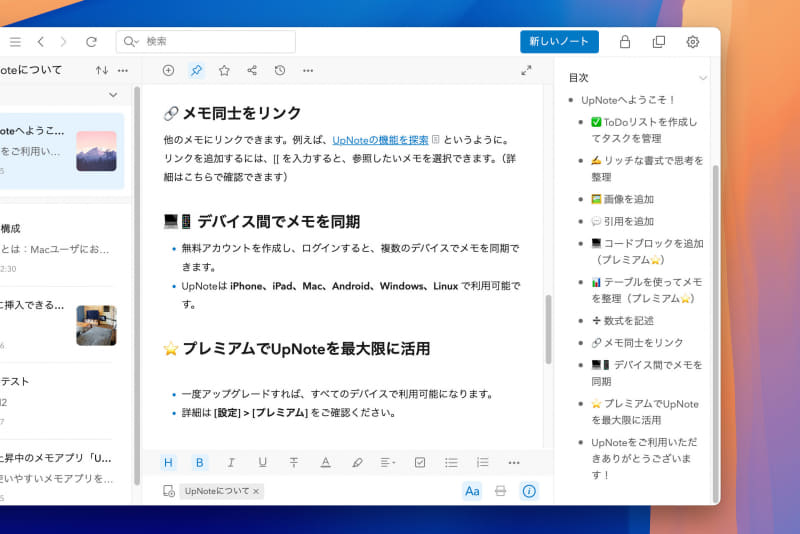
Task: Share the note via share icon
Action: [x=252, y=70]
